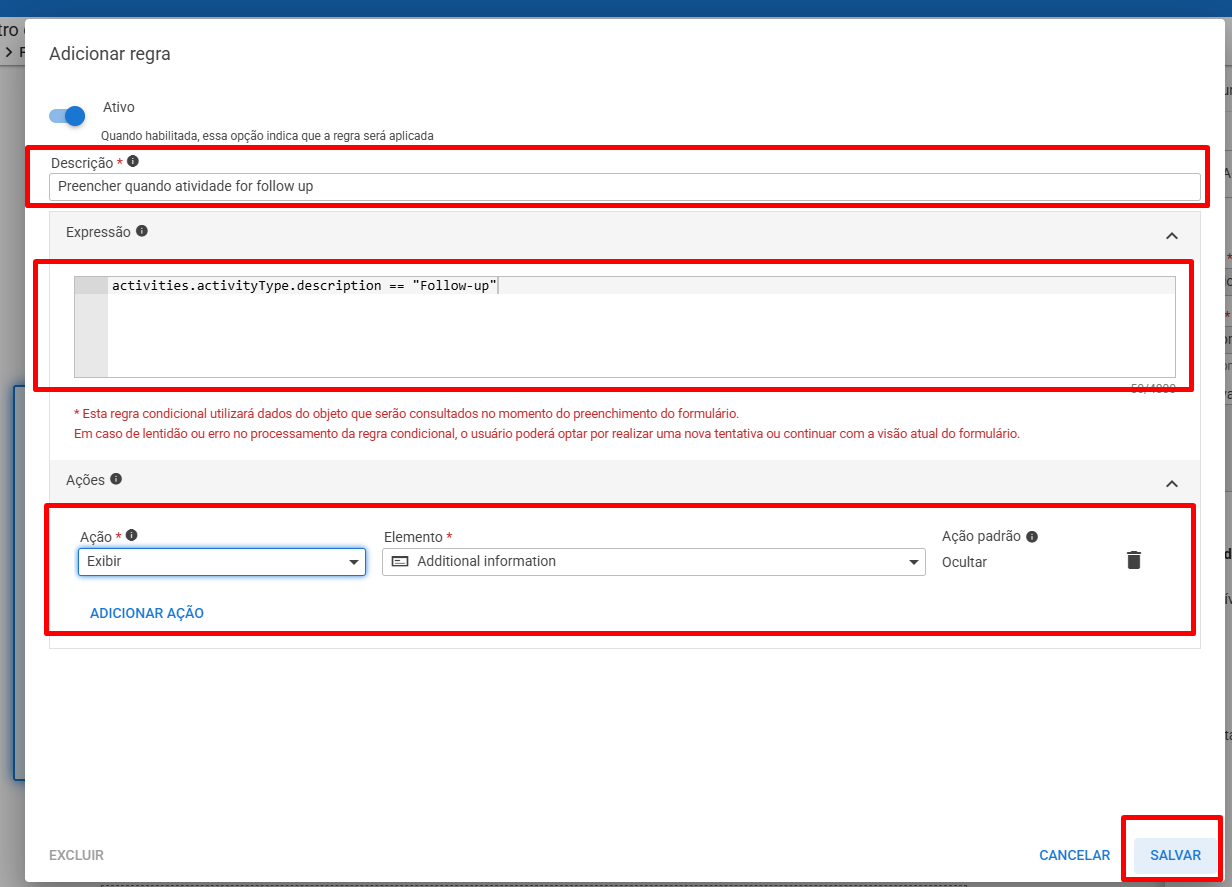Viewport: 1232px width, 887px height.
Task: Click the editor line number gutter
Action: tap(91, 327)
